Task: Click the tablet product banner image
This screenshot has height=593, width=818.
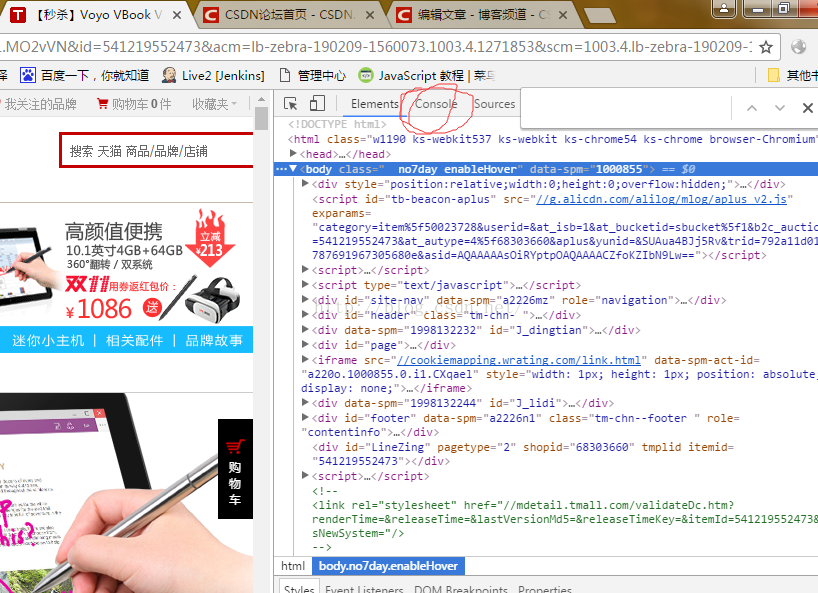Action: (x=126, y=265)
